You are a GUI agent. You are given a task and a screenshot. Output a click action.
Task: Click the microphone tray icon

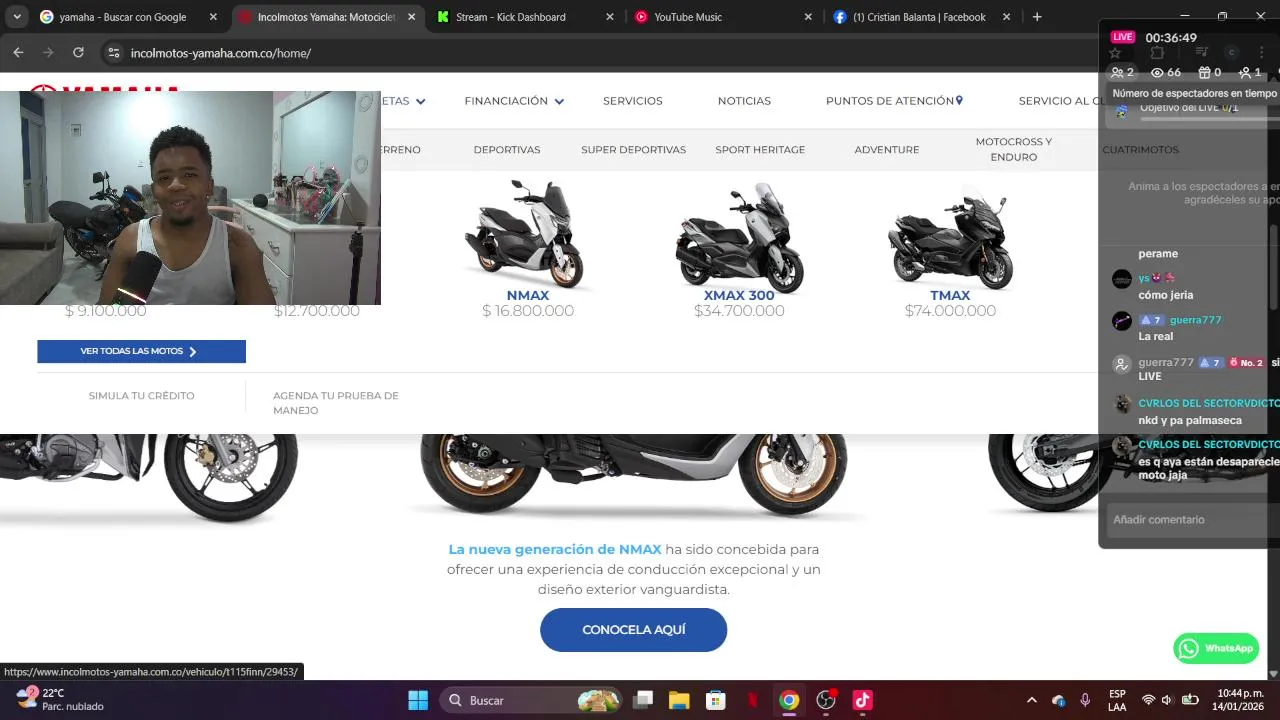[x=1085, y=700]
